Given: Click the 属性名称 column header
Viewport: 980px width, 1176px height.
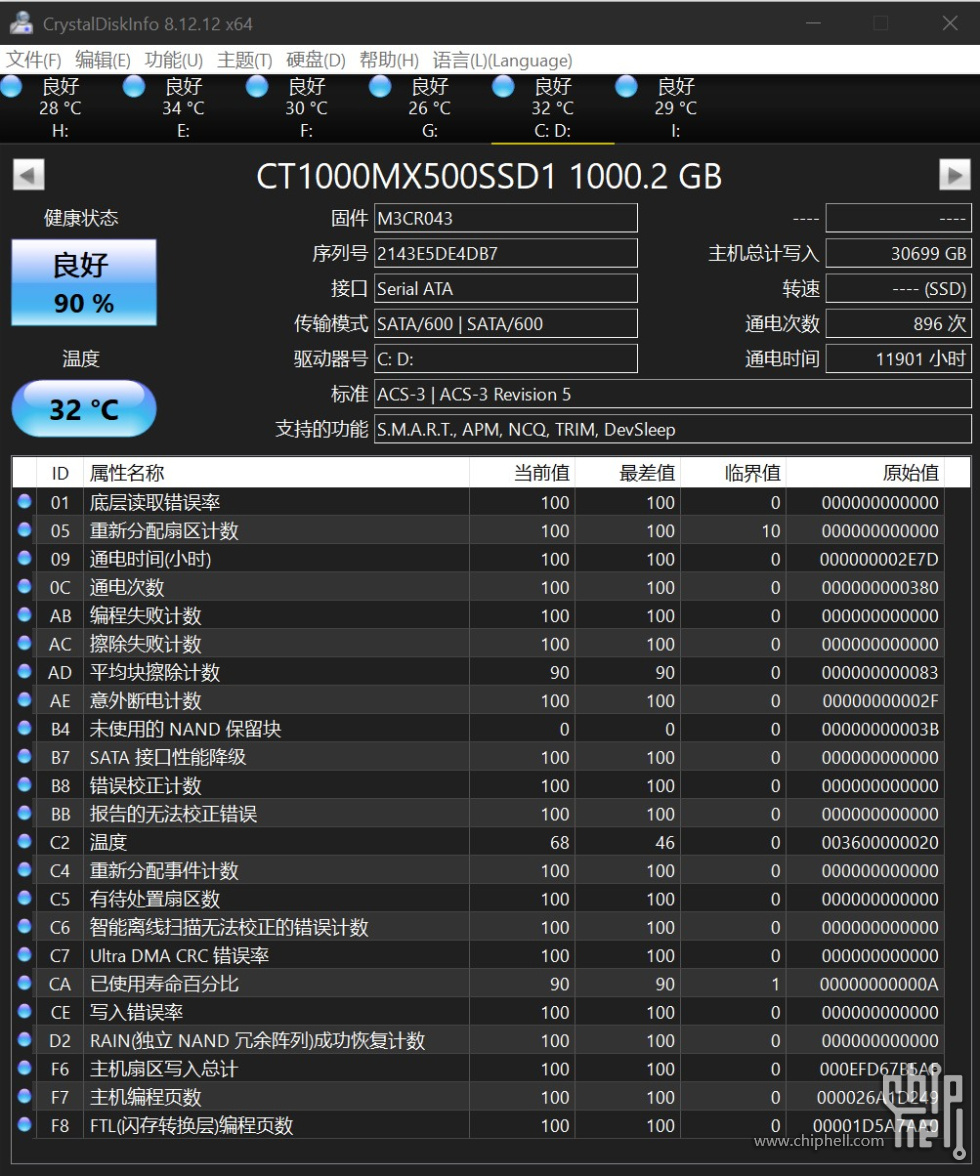Looking at the screenshot, I should (276, 473).
